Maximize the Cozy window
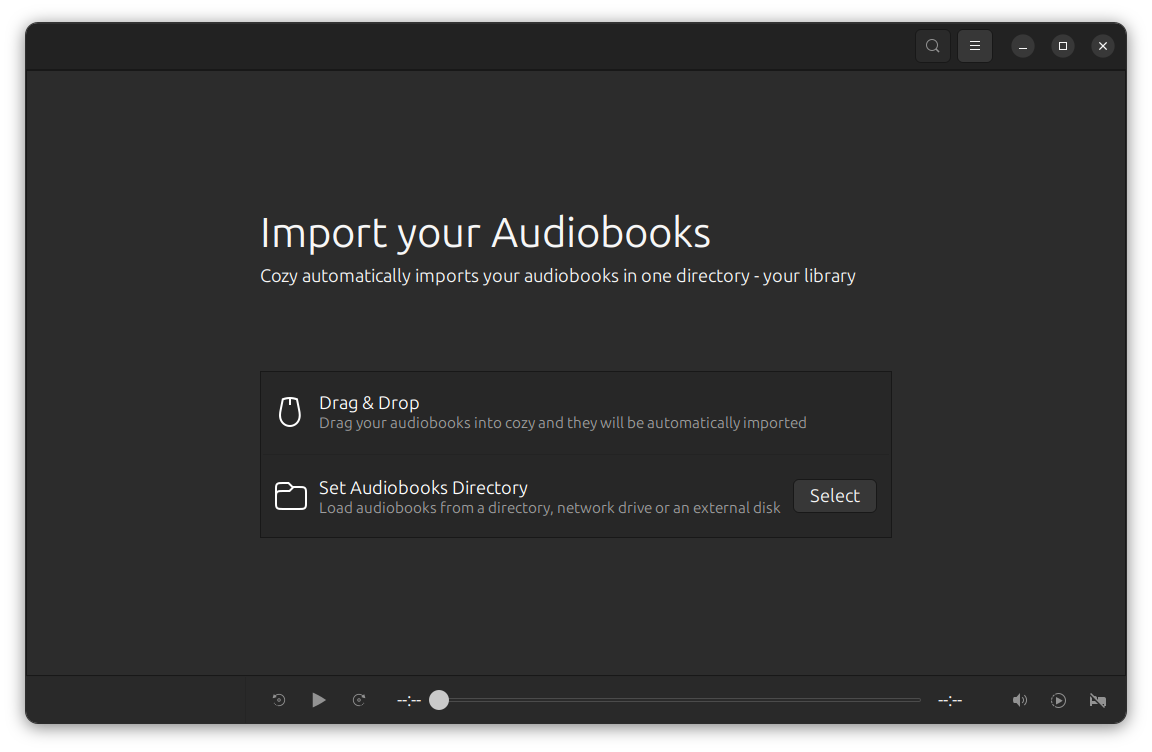 (x=1062, y=46)
